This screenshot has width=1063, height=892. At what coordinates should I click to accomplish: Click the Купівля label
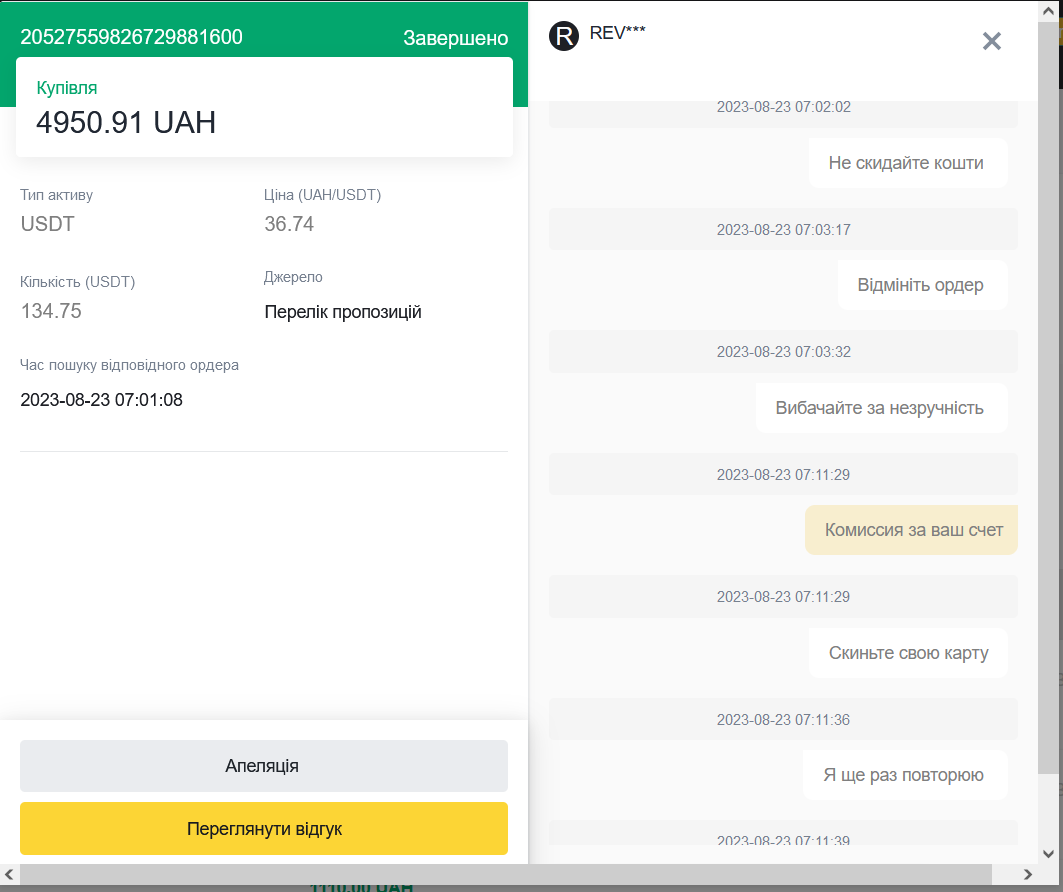(x=66, y=88)
